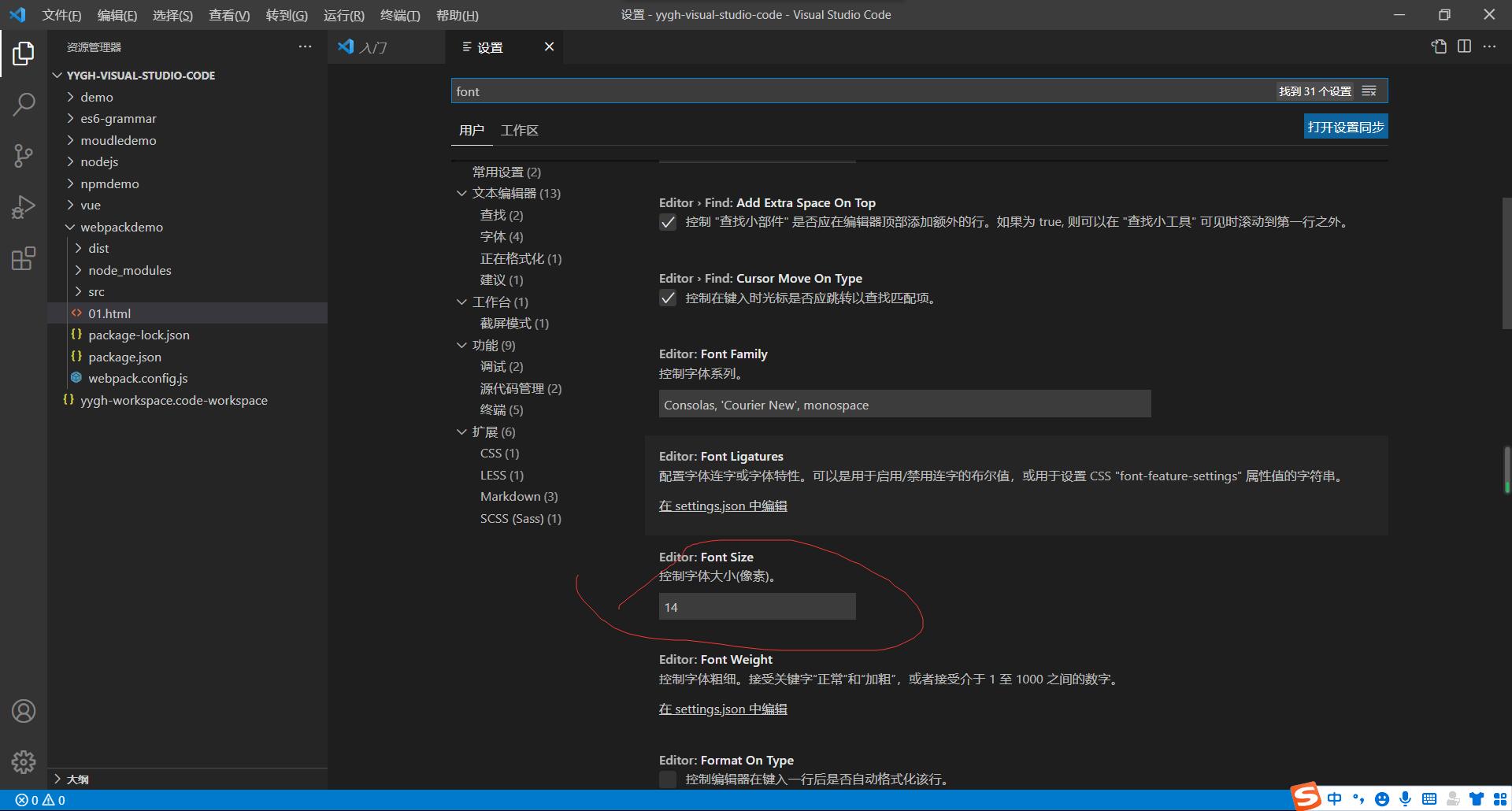Open the Accounts icon in activity bar

(24, 710)
